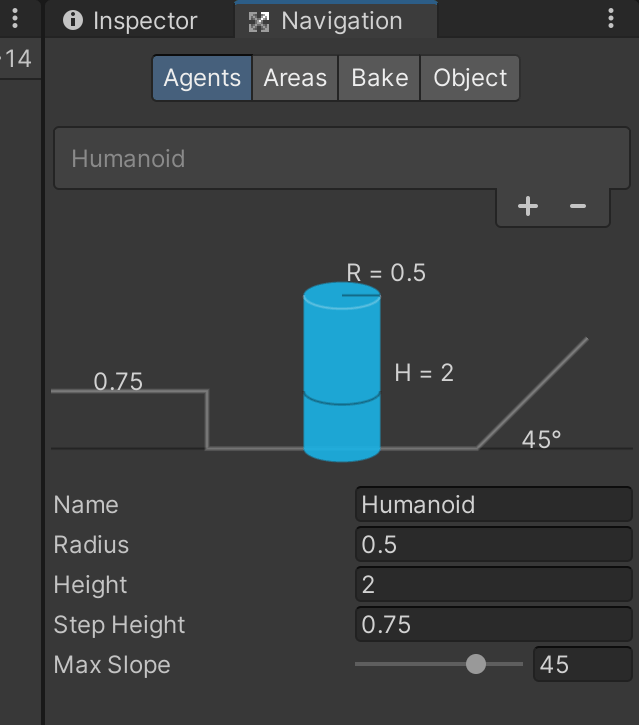Click the Navigation tab icon

tap(259, 21)
